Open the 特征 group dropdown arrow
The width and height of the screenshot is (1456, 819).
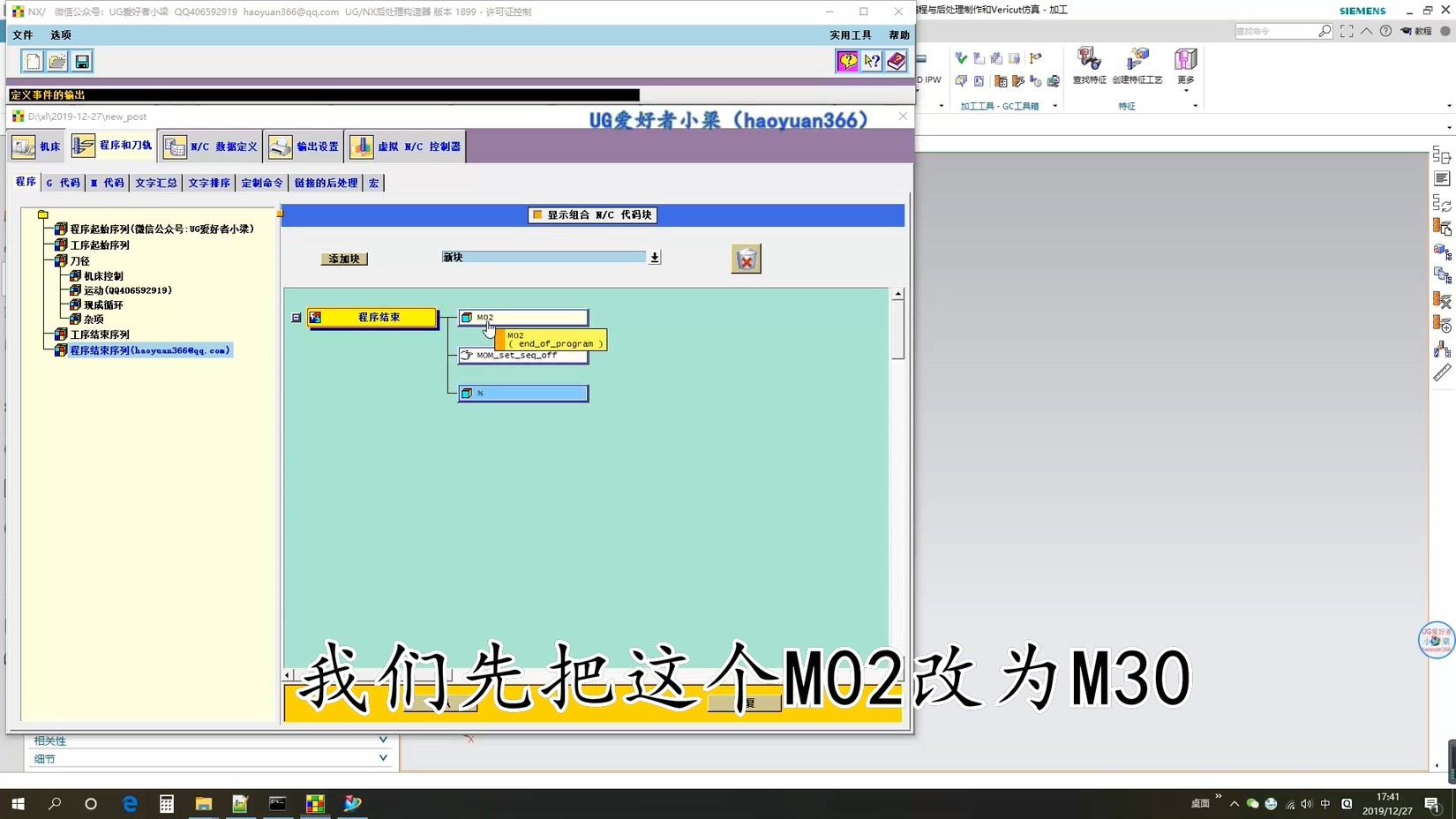tap(1196, 106)
